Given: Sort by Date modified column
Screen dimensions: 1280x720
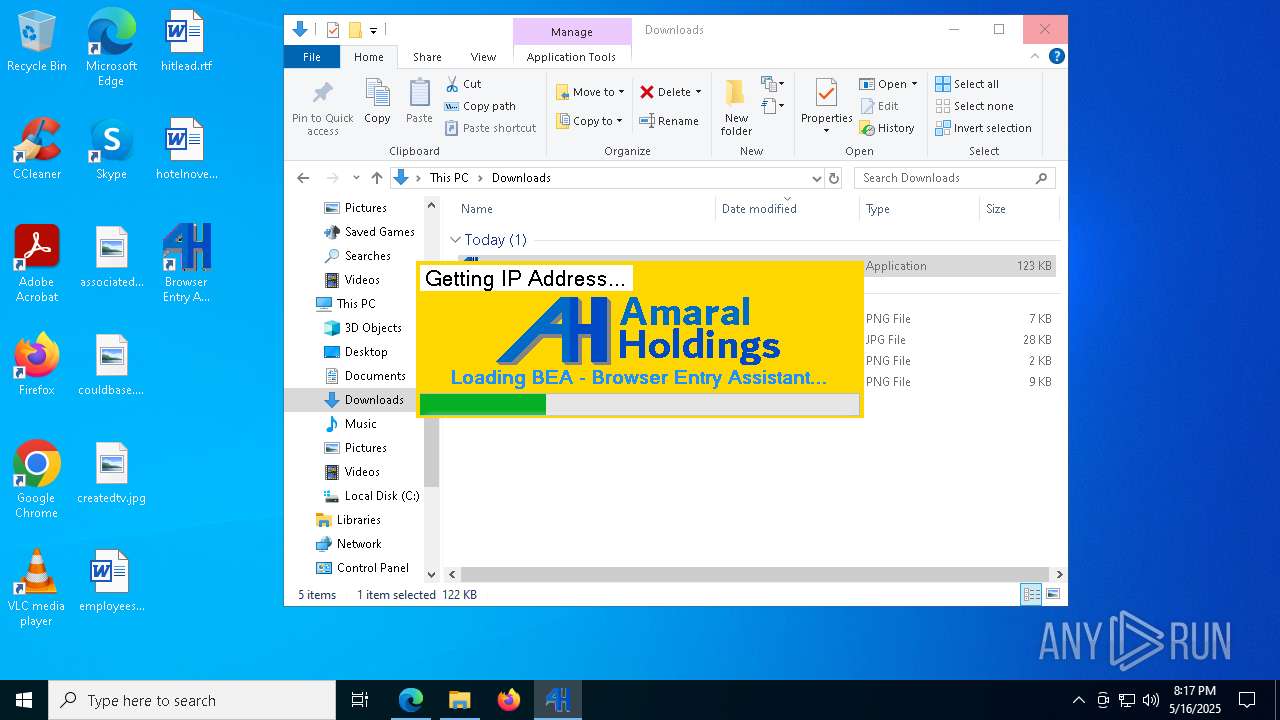Looking at the screenshot, I should 787,209.
